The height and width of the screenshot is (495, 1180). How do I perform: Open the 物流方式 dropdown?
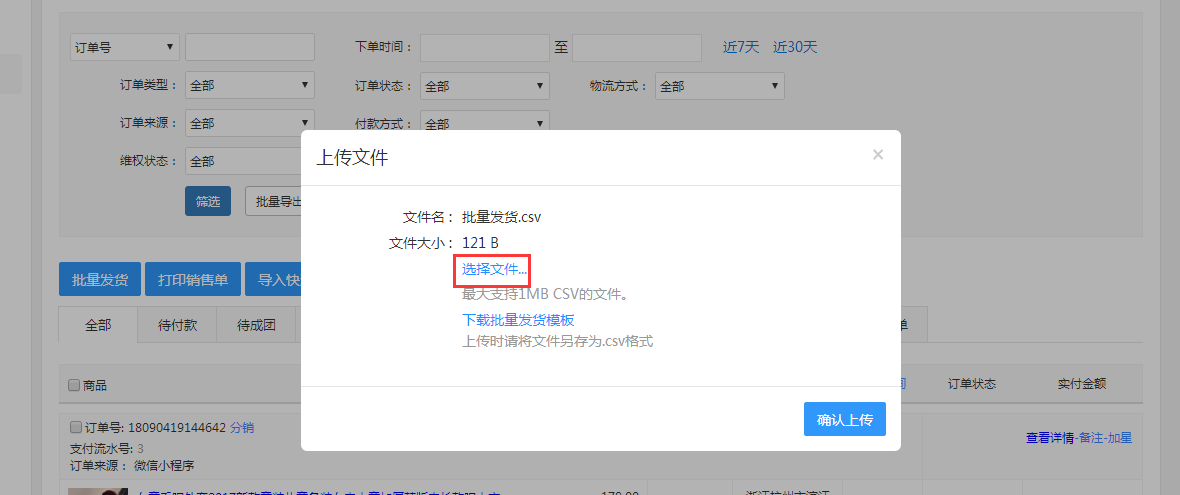coord(720,86)
